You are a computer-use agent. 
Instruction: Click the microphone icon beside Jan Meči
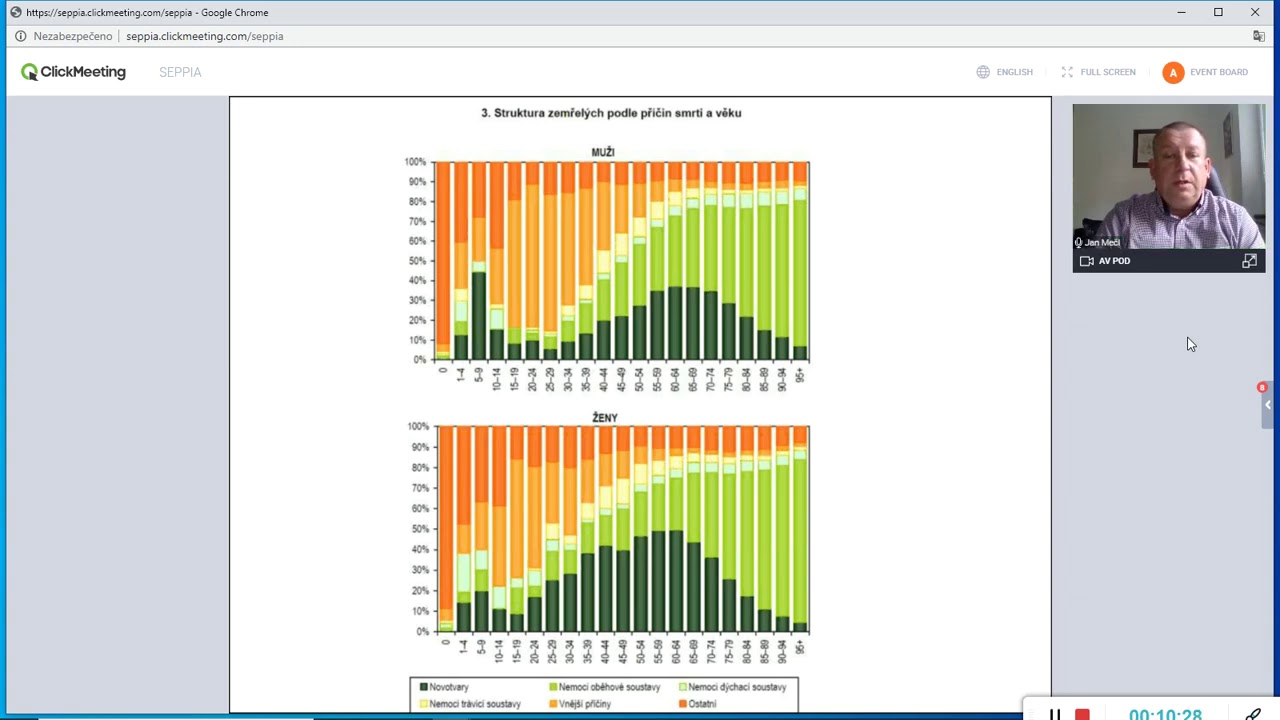tap(1079, 242)
